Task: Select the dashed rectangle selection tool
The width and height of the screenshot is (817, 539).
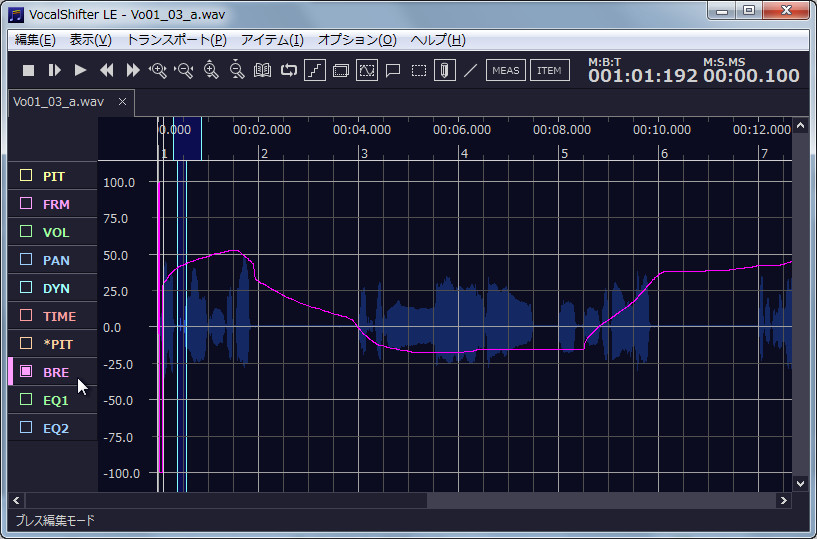Action: coord(419,70)
